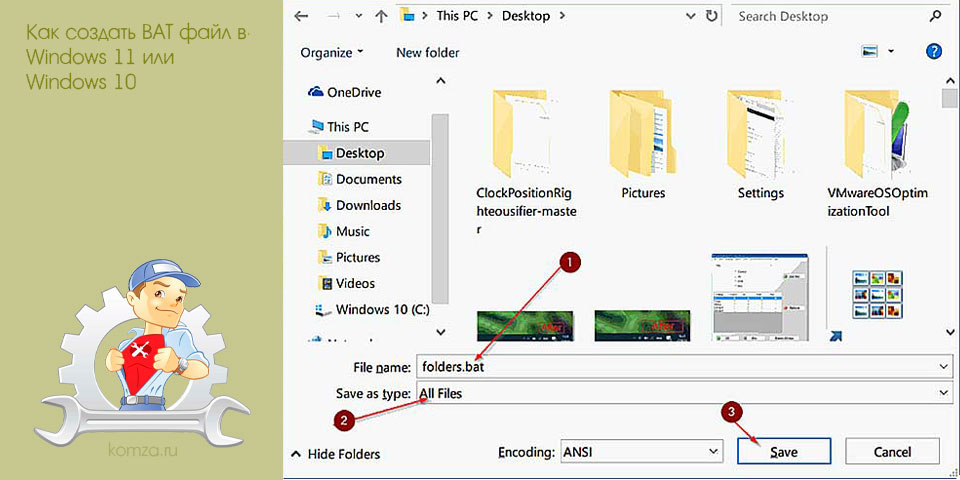Click the file list scroll down arrow
960x480 pixels.
click(x=950, y=331)
